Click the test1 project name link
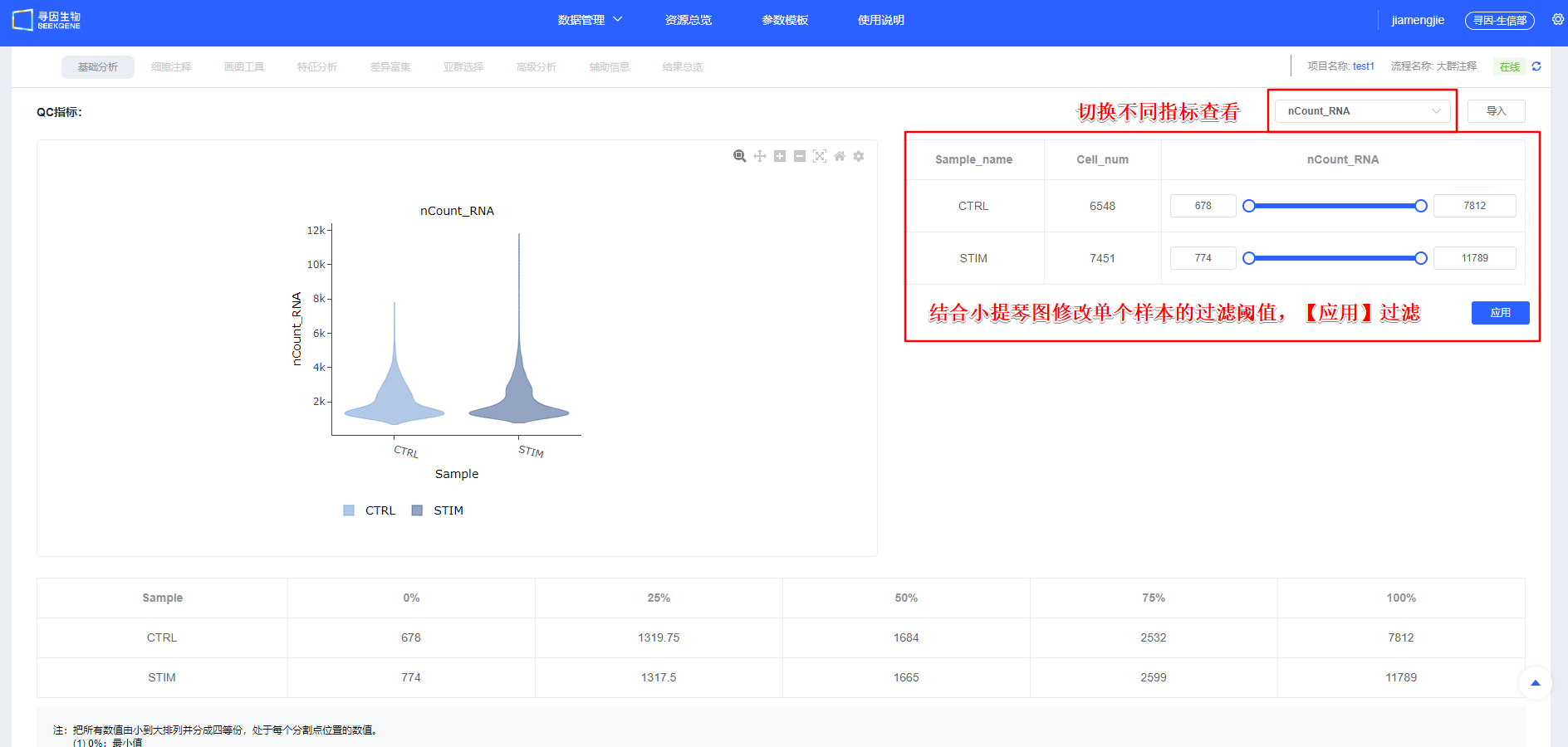Image resolution: width=1568 pixels, height=747 pixels. pos(1364,66)
